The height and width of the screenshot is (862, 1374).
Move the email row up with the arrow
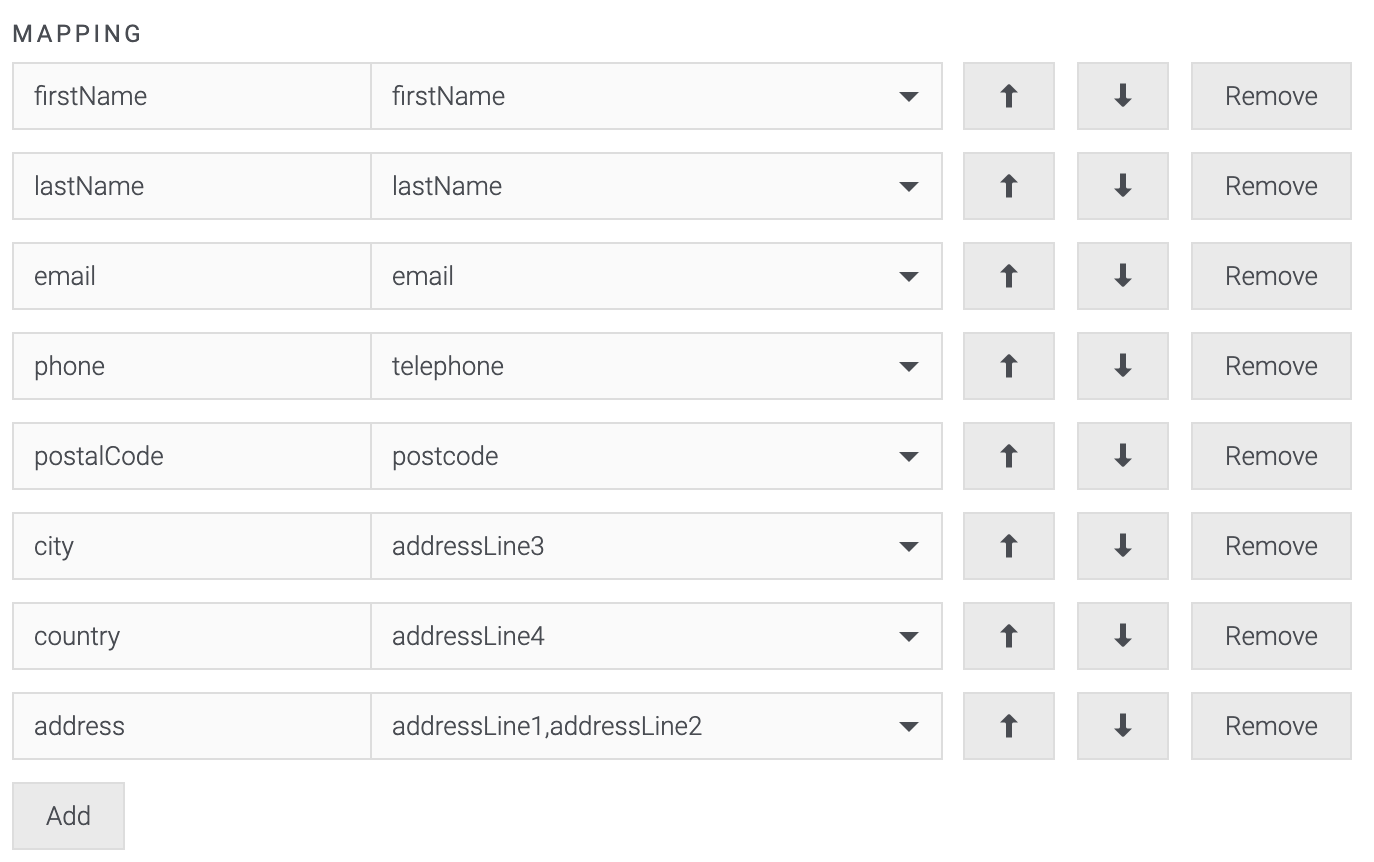(1008, 276)
